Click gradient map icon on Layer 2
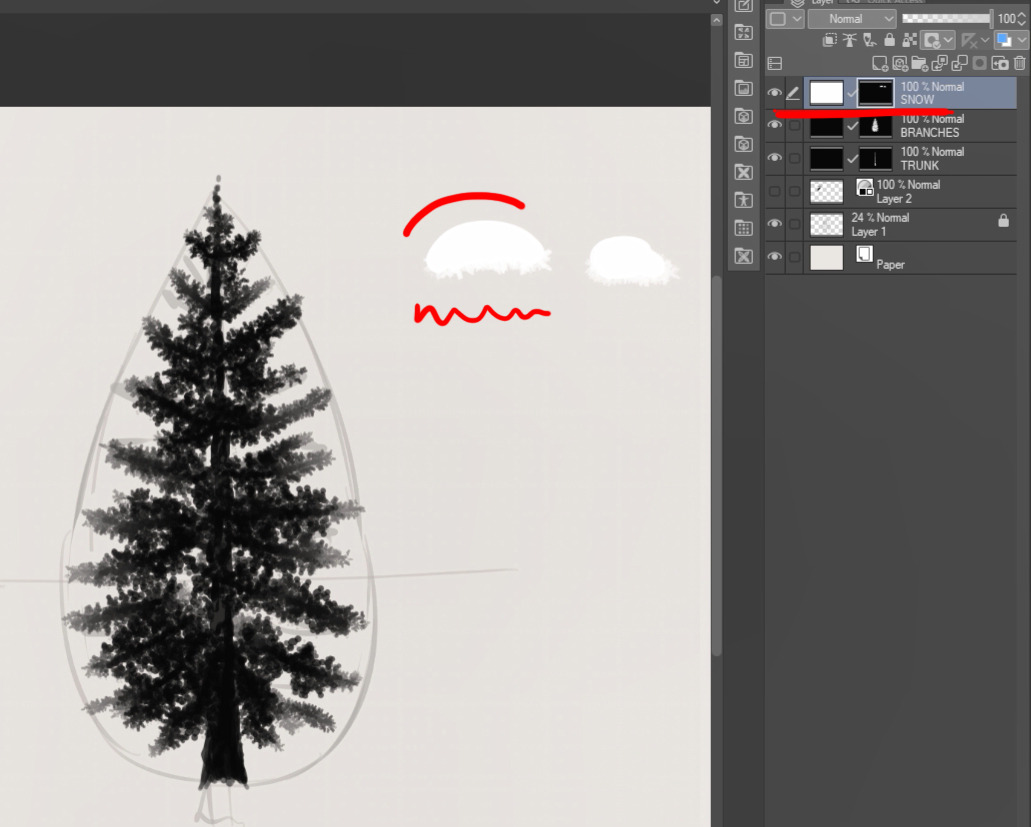1031x827 pixels. [865, 188]
